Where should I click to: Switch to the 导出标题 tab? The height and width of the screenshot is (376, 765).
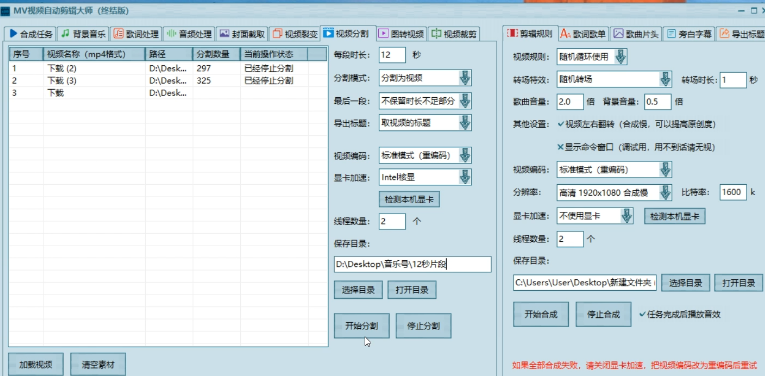pos(741,34)
